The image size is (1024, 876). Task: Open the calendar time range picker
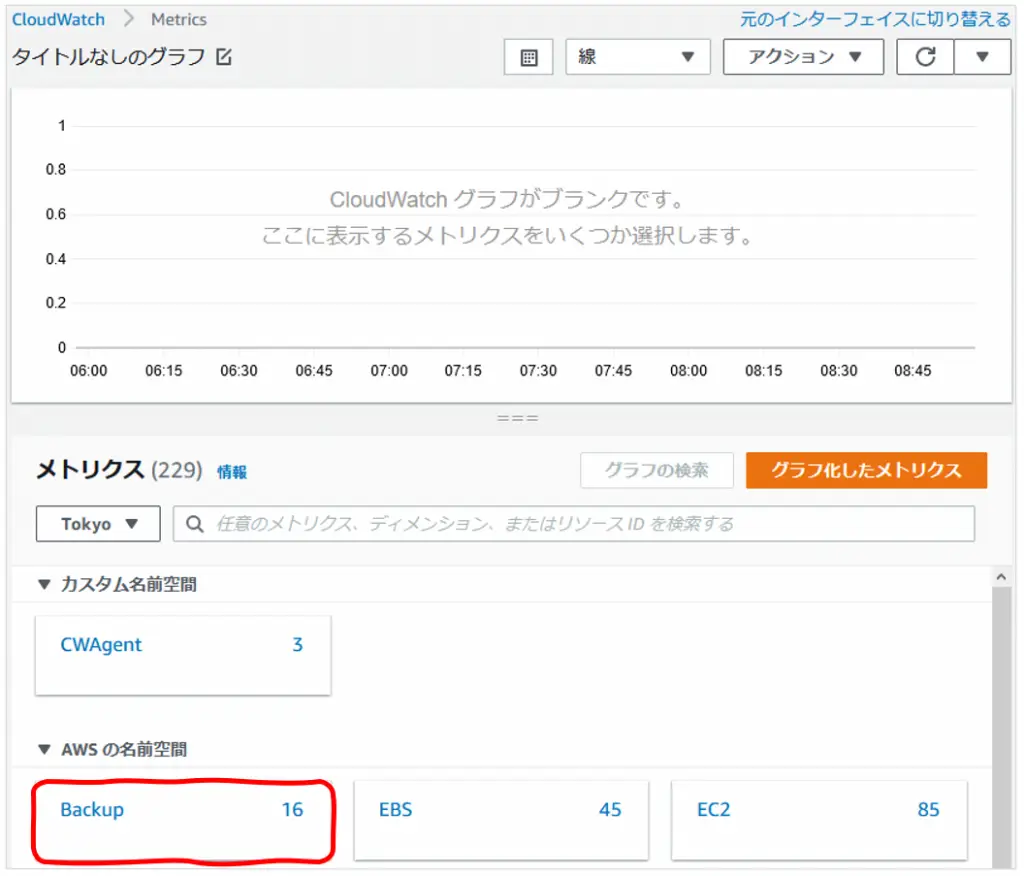pos(528,57)
